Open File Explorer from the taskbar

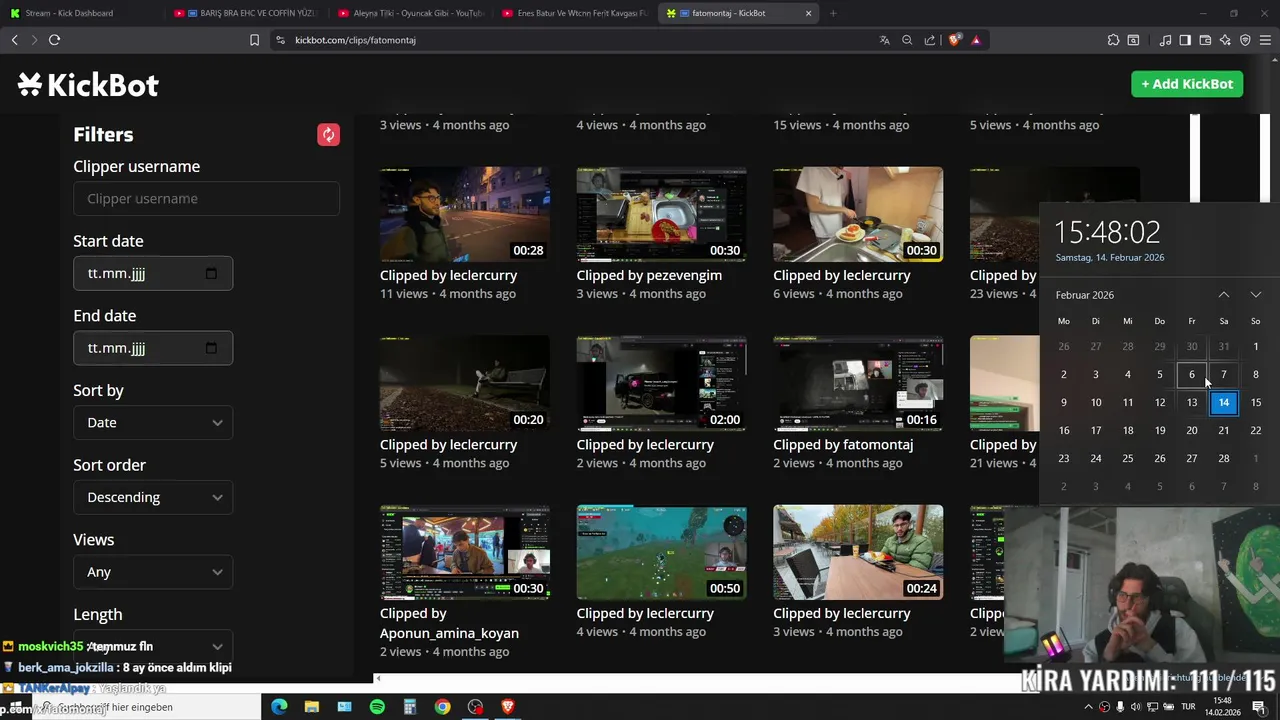(x=311, y=707)
